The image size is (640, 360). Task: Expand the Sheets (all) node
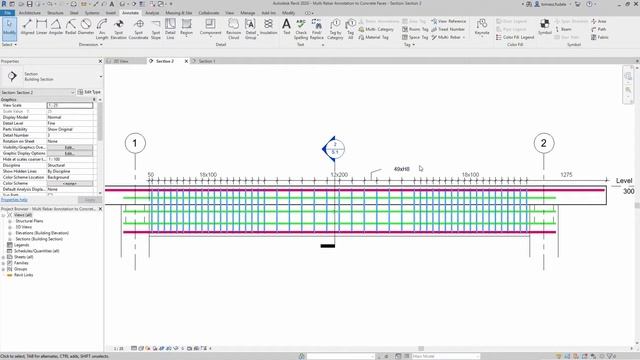pos(4,257)
